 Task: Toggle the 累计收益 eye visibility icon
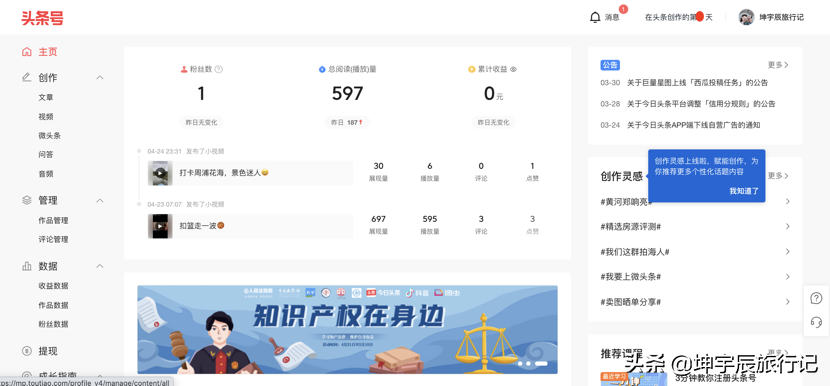(x=513, y=69)
